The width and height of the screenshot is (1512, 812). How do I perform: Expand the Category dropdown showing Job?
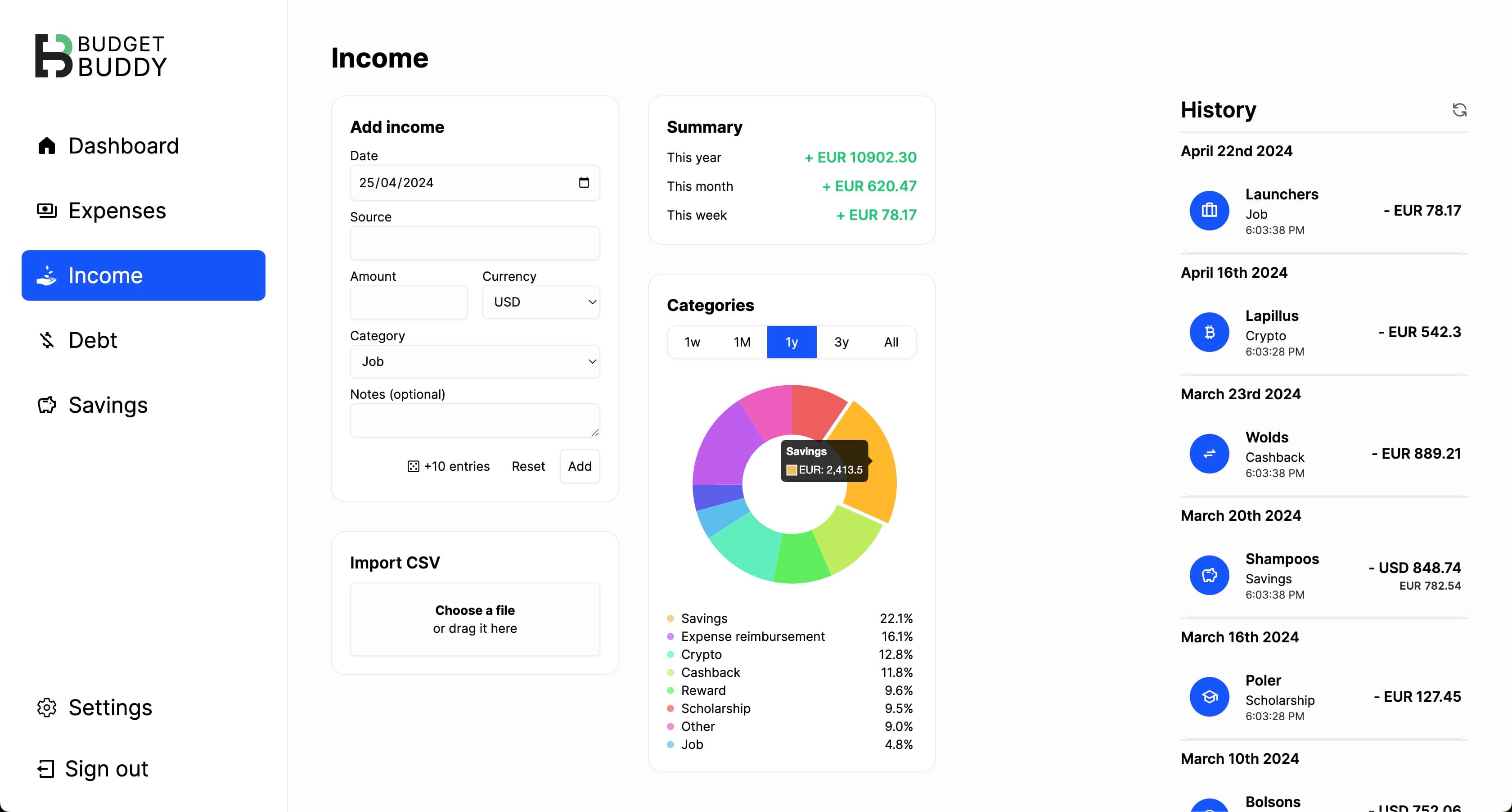(475, 361)
